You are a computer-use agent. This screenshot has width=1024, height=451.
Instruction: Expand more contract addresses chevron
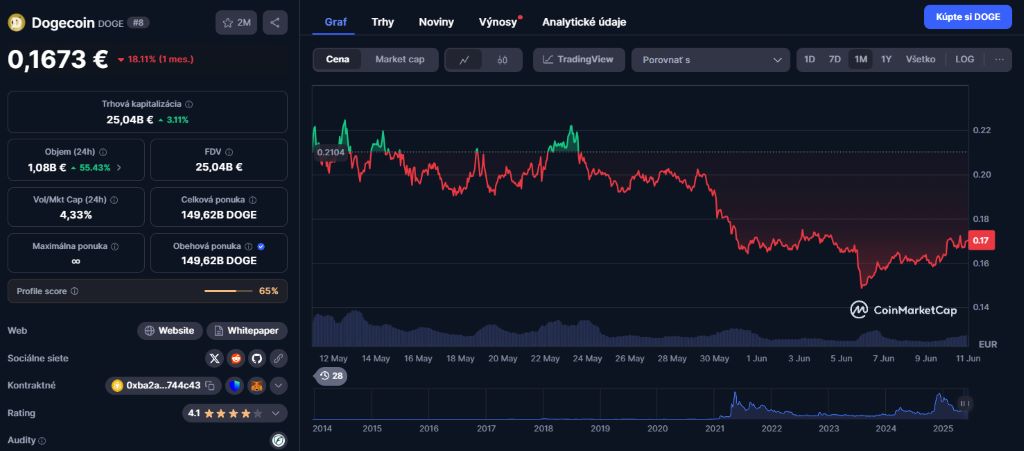point(279,385)
